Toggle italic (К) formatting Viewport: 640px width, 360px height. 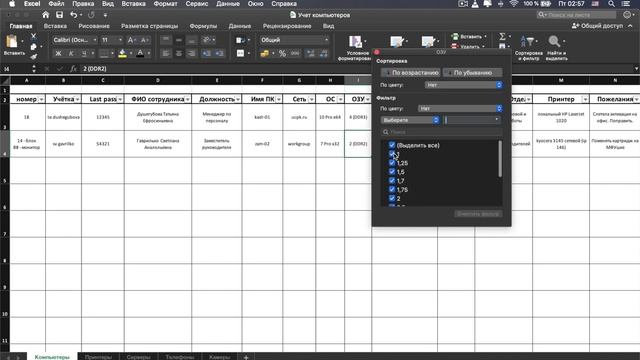[71, 53]
